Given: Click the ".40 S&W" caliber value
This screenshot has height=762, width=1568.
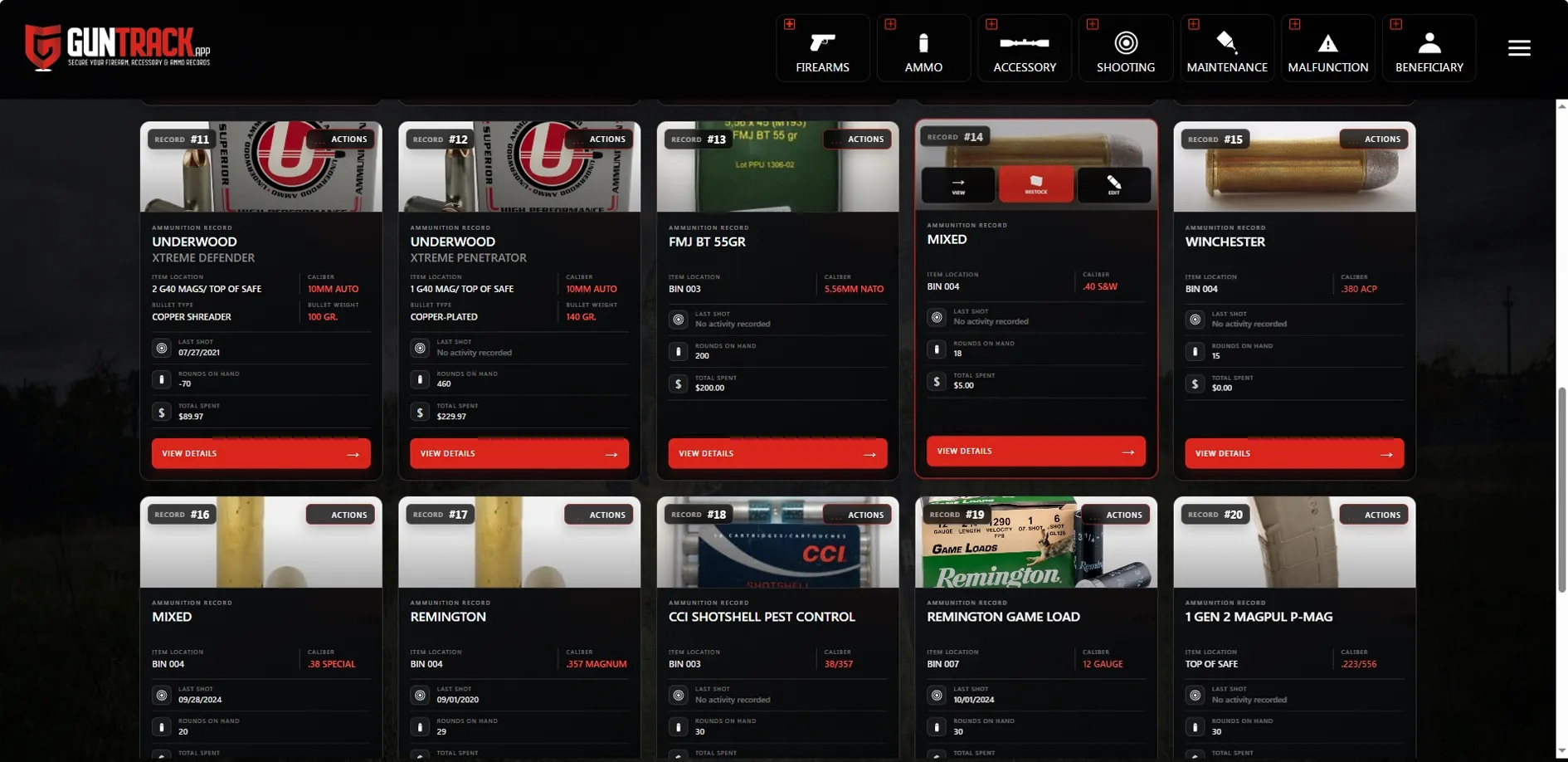Looking at the screenshot, I should point(1100,286).
